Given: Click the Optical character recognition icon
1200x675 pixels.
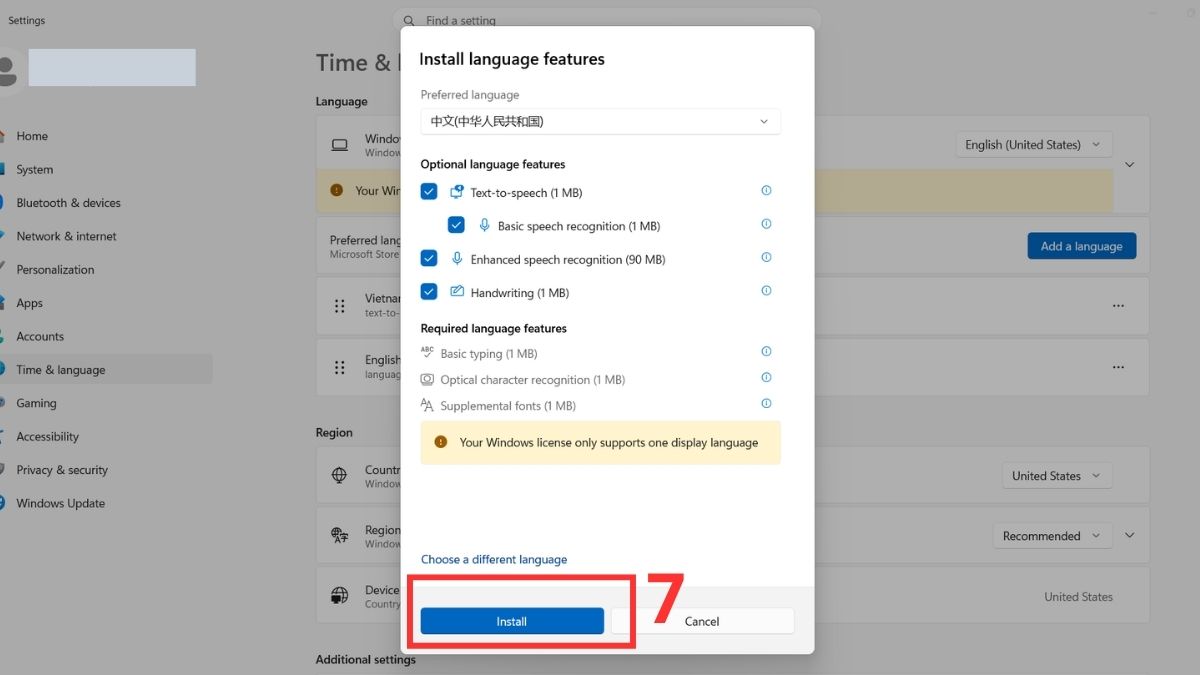Looking at the screenshot, I should [427, 379].
